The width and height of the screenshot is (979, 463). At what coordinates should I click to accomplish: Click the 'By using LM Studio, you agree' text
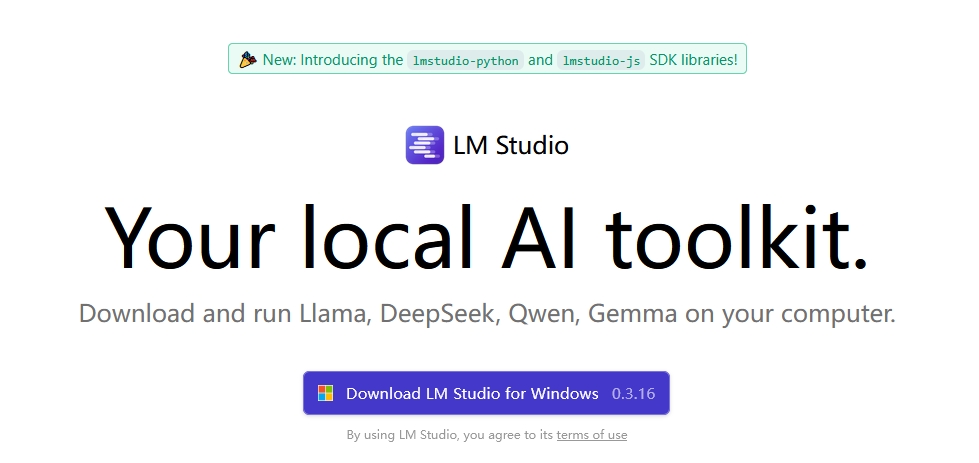click(450, 435)
